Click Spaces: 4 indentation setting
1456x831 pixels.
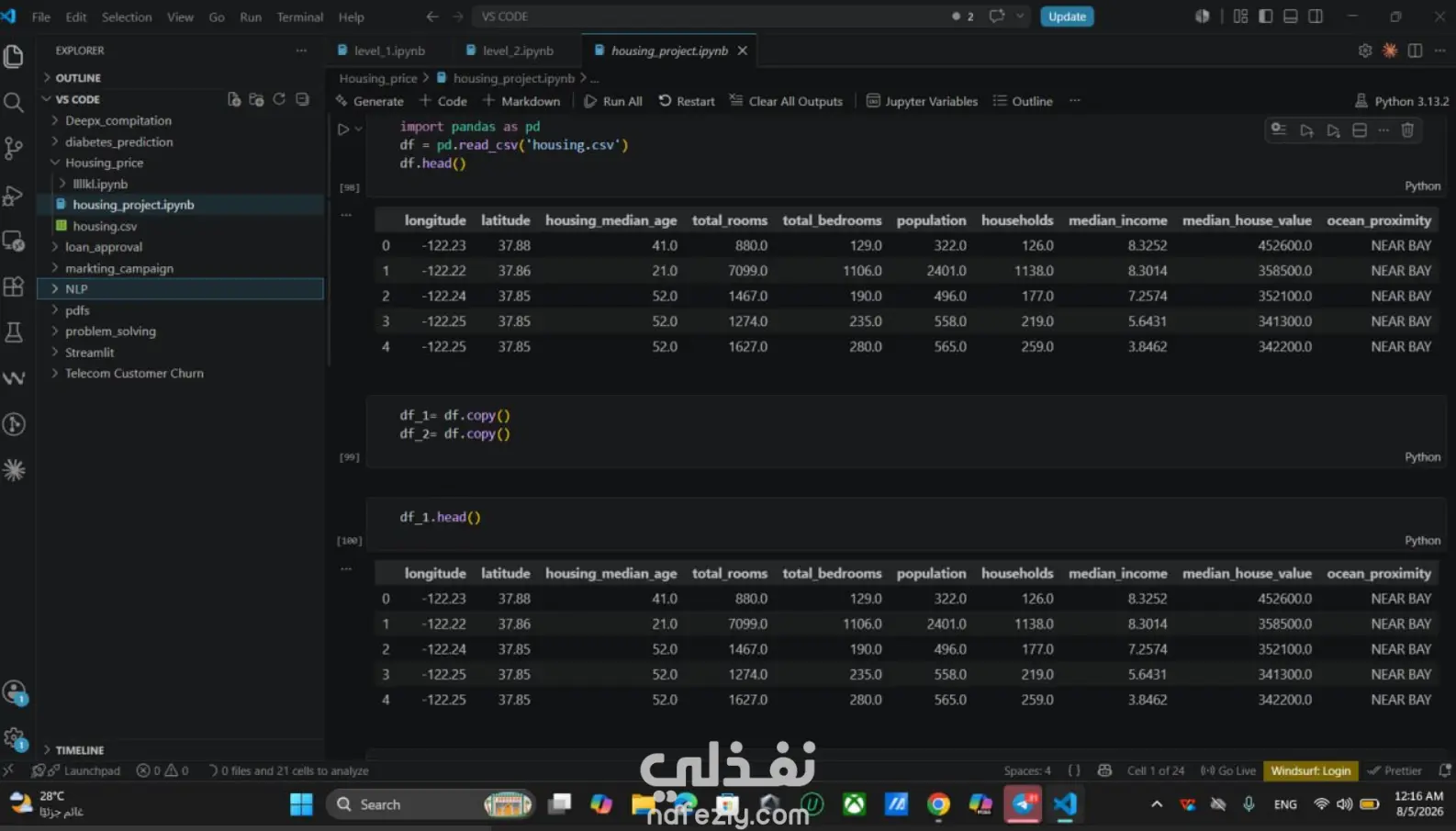(x=1027, y=770)
